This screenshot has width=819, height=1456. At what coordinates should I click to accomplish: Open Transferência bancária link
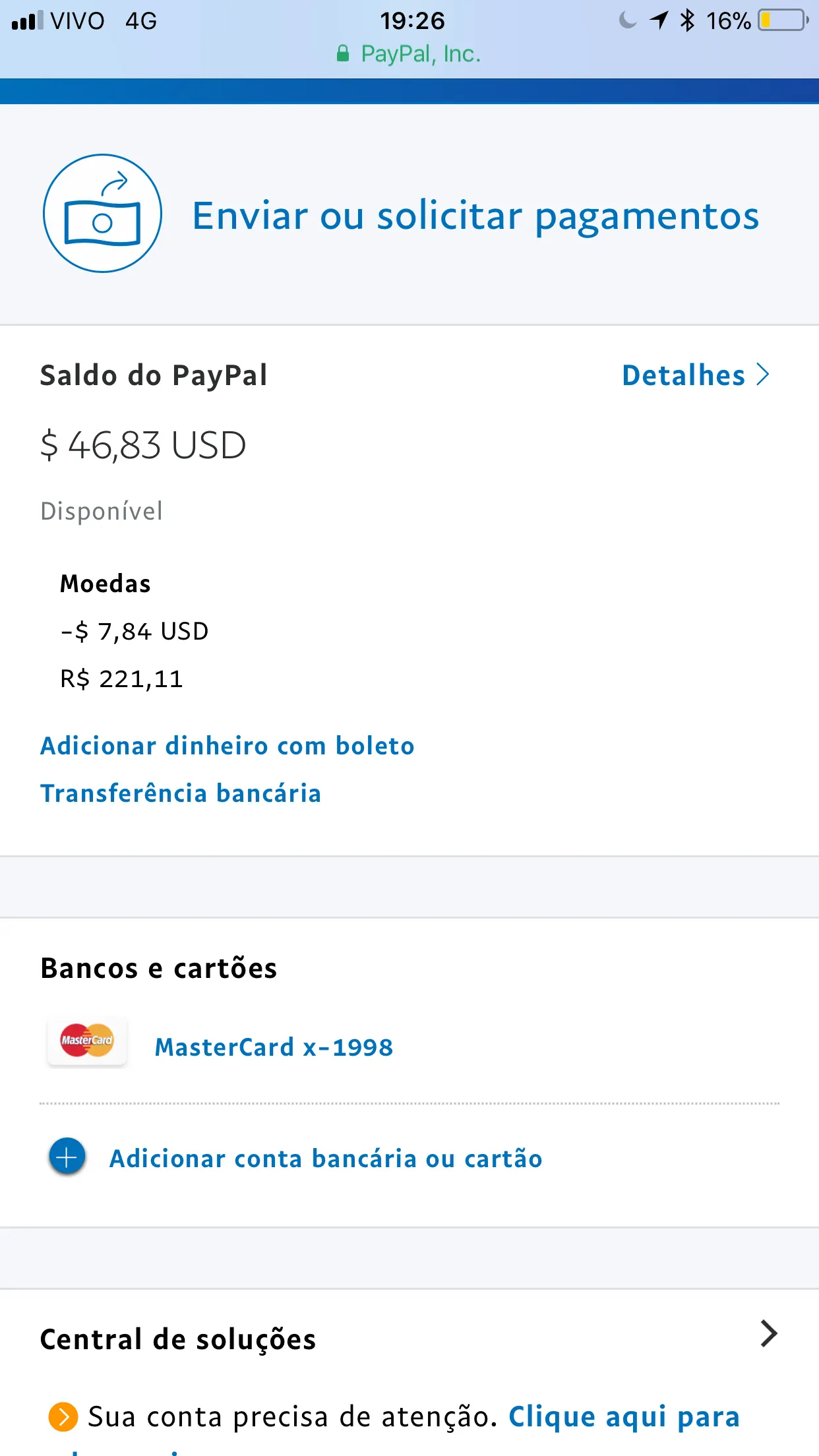pyautogui.click(x=180, y=793)
